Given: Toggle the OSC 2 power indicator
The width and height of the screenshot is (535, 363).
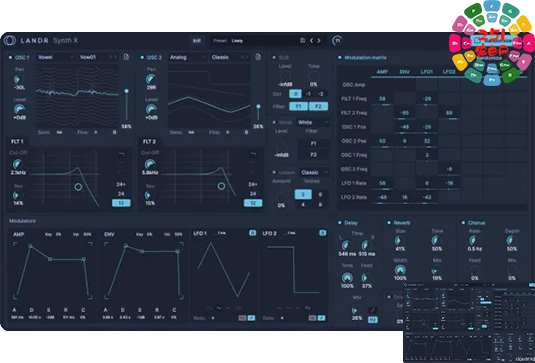Looking at the screenshot, I should pos(142,57).
